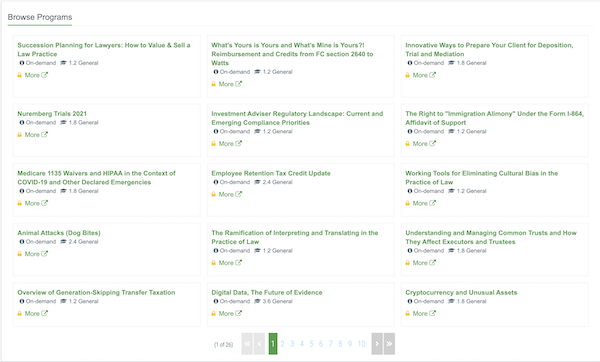Go to page 4 of programs
600x362 pixels.
[x=302, y=344]
